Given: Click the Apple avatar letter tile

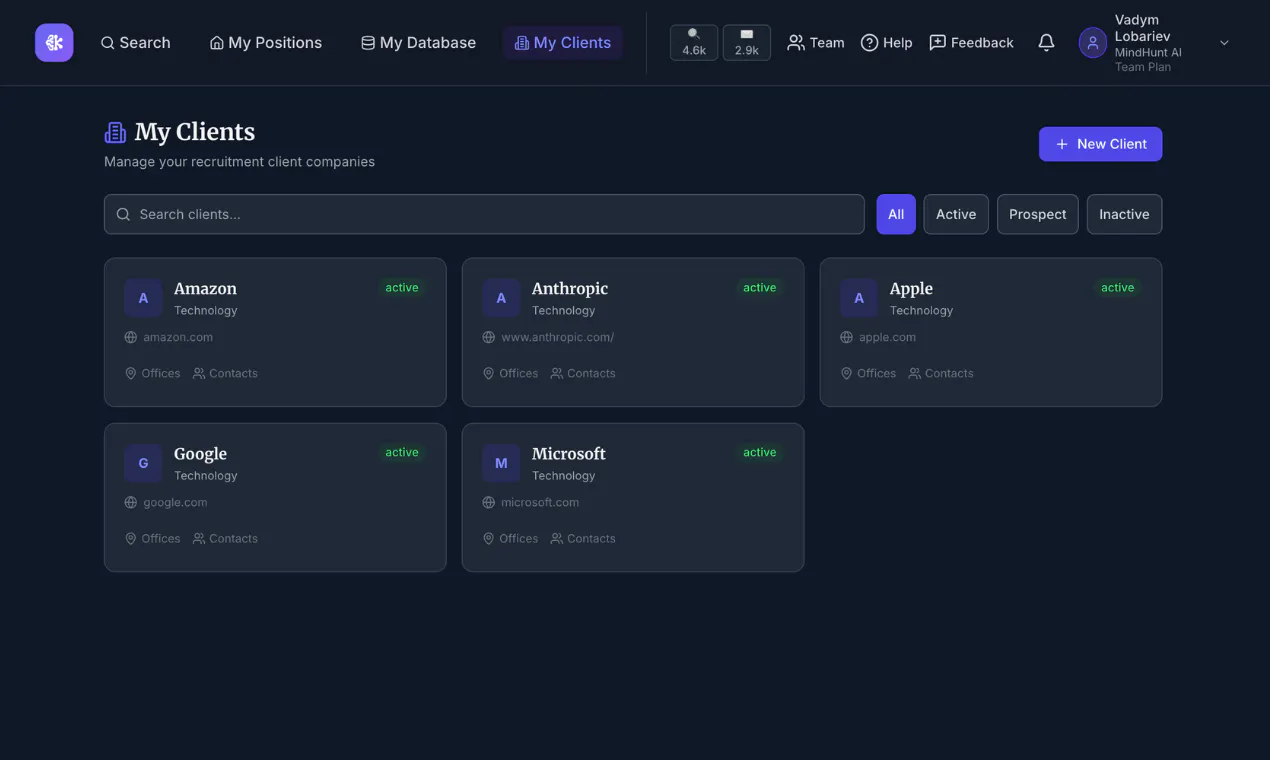Looking at the screenshot, I should coord(859,298).
